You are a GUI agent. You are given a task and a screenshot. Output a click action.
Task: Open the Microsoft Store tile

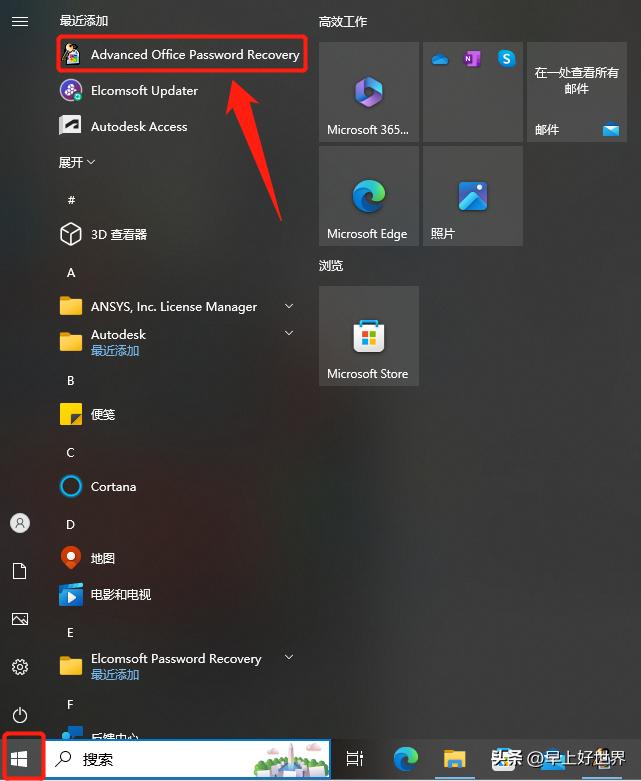(369, 336)
